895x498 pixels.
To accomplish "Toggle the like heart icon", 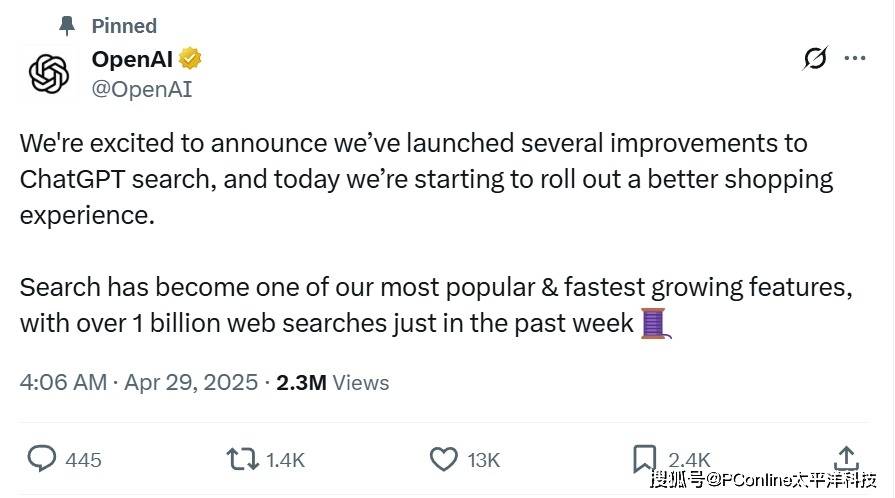I will click(443, 459).
